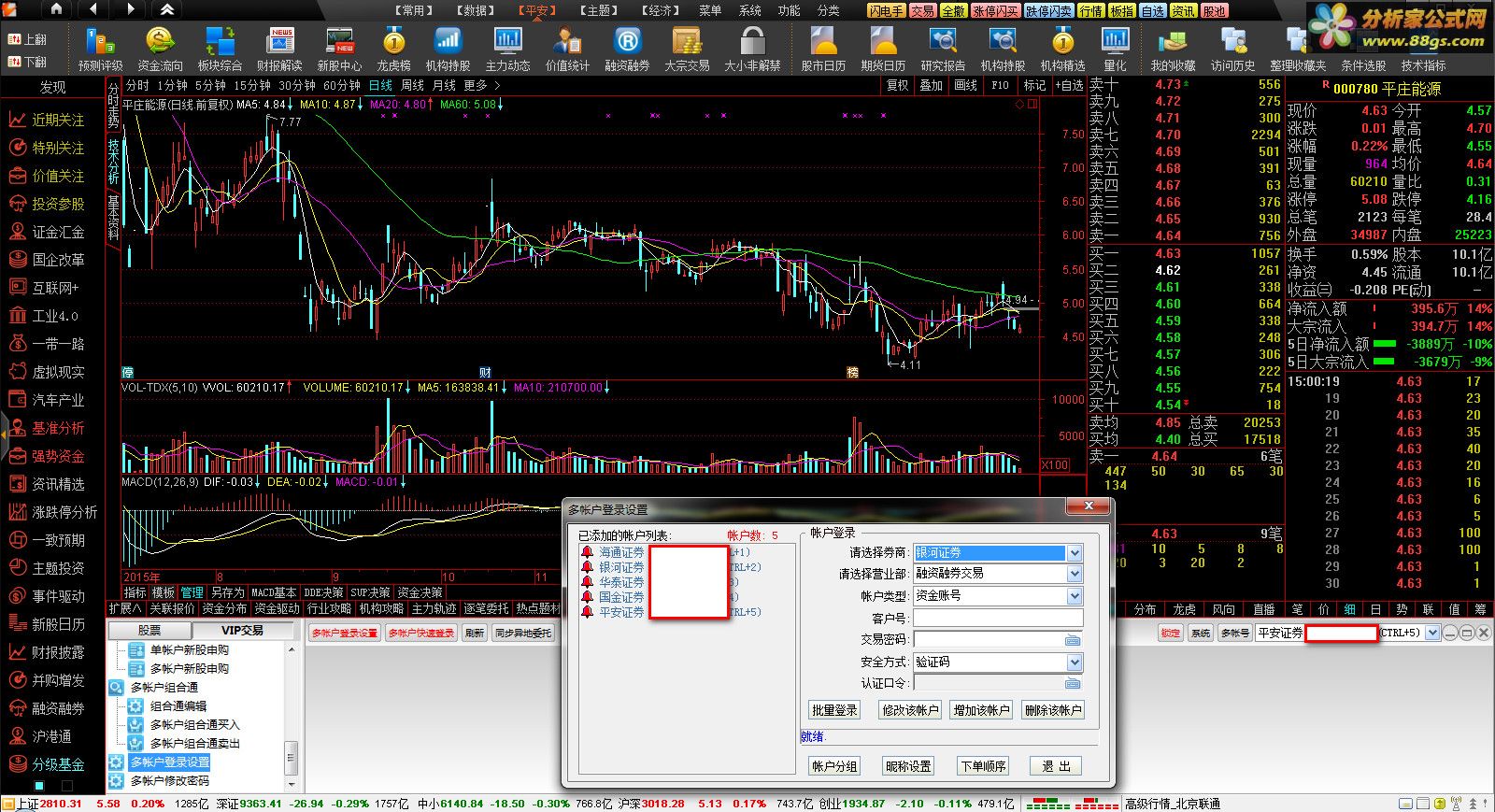Expand 更多 period options

481,85
